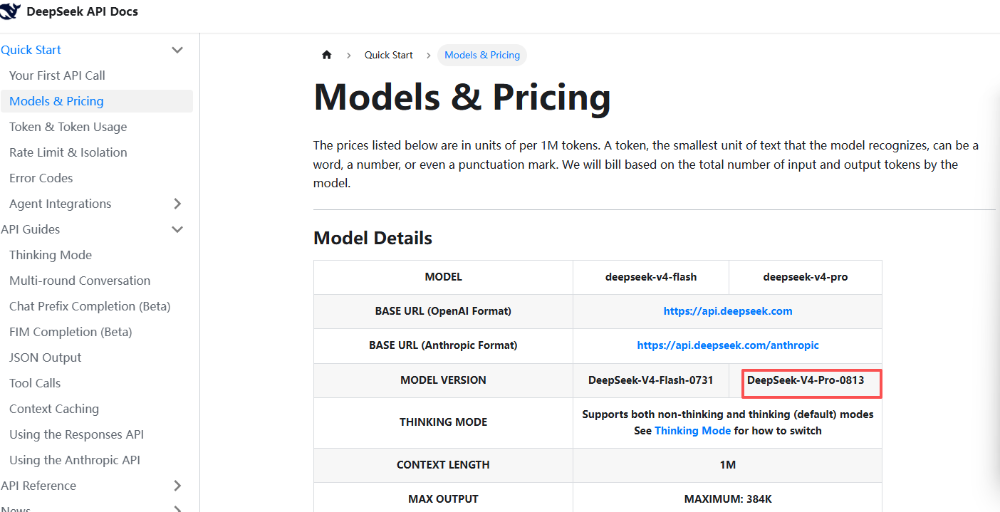This screenshot has width=1000, height=512.
Task: Click Quick Start in the breadcrumb
Action: pos(388,55)
